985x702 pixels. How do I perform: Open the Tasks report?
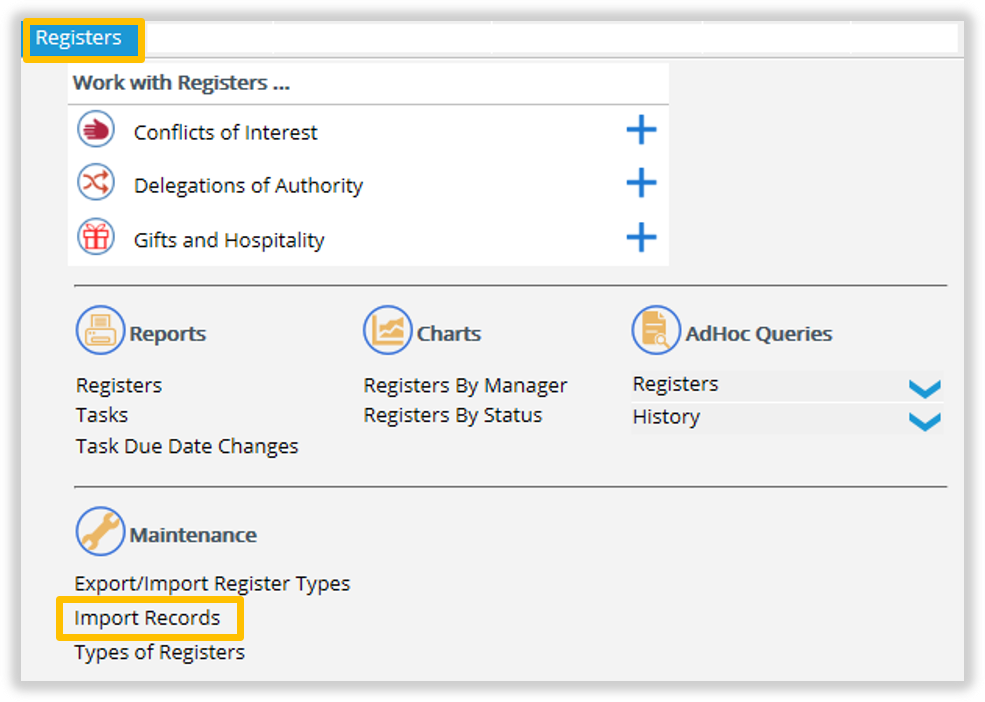(x=102, y=415)
